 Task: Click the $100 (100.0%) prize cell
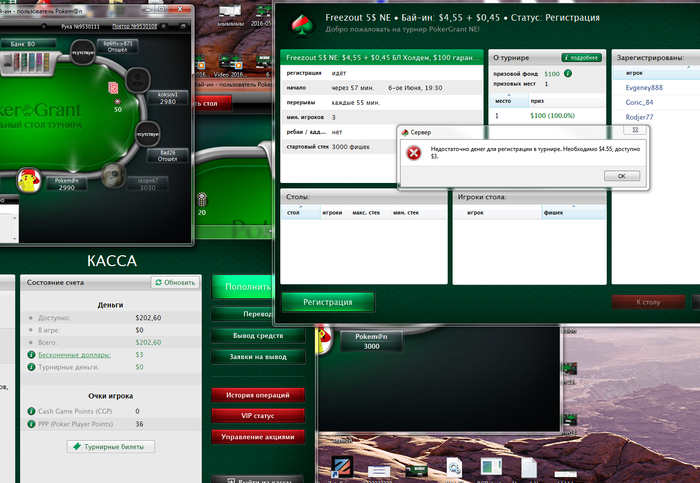(x=552, y=116)
